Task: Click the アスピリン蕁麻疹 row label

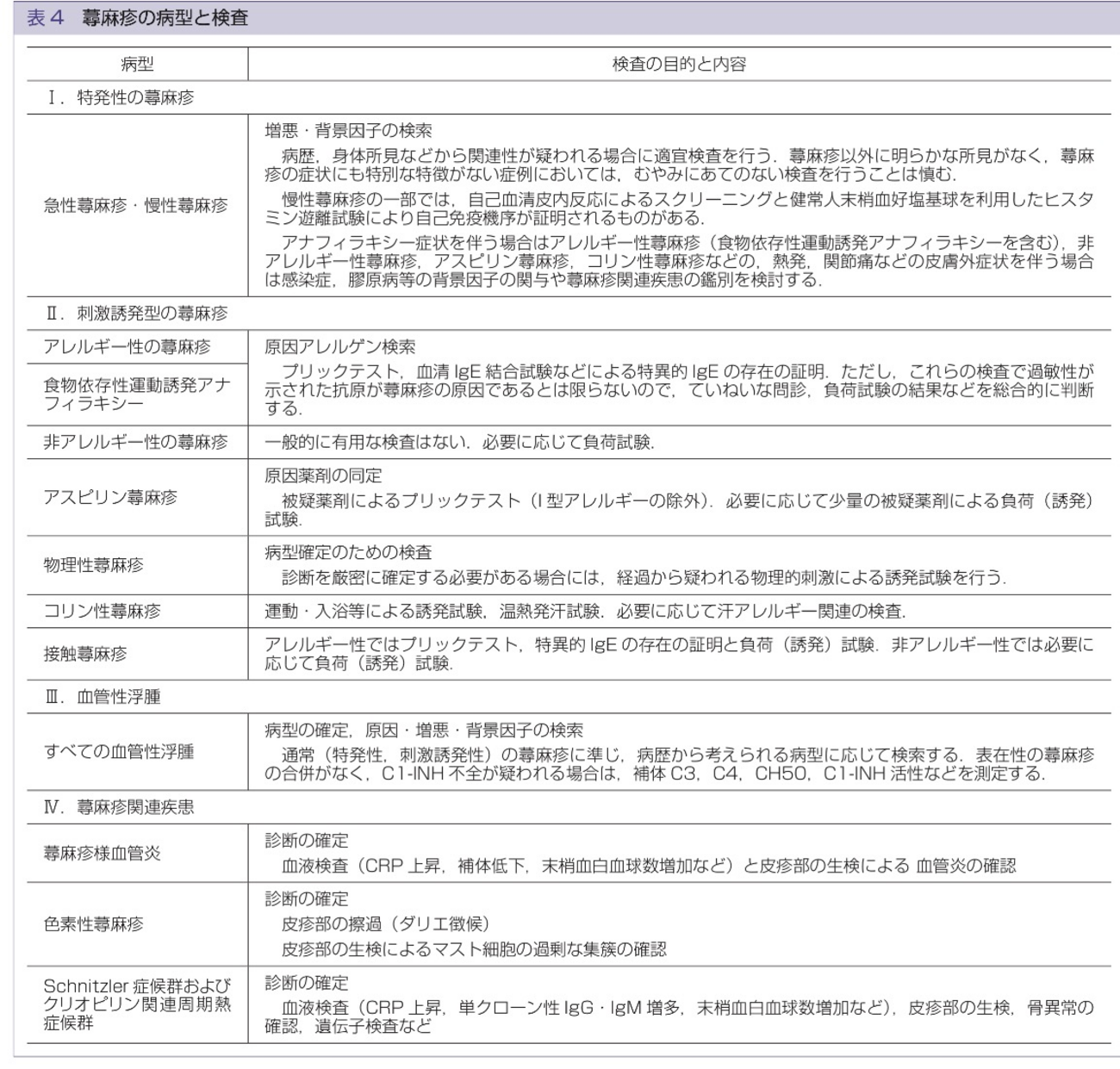Action: [110, 497]
